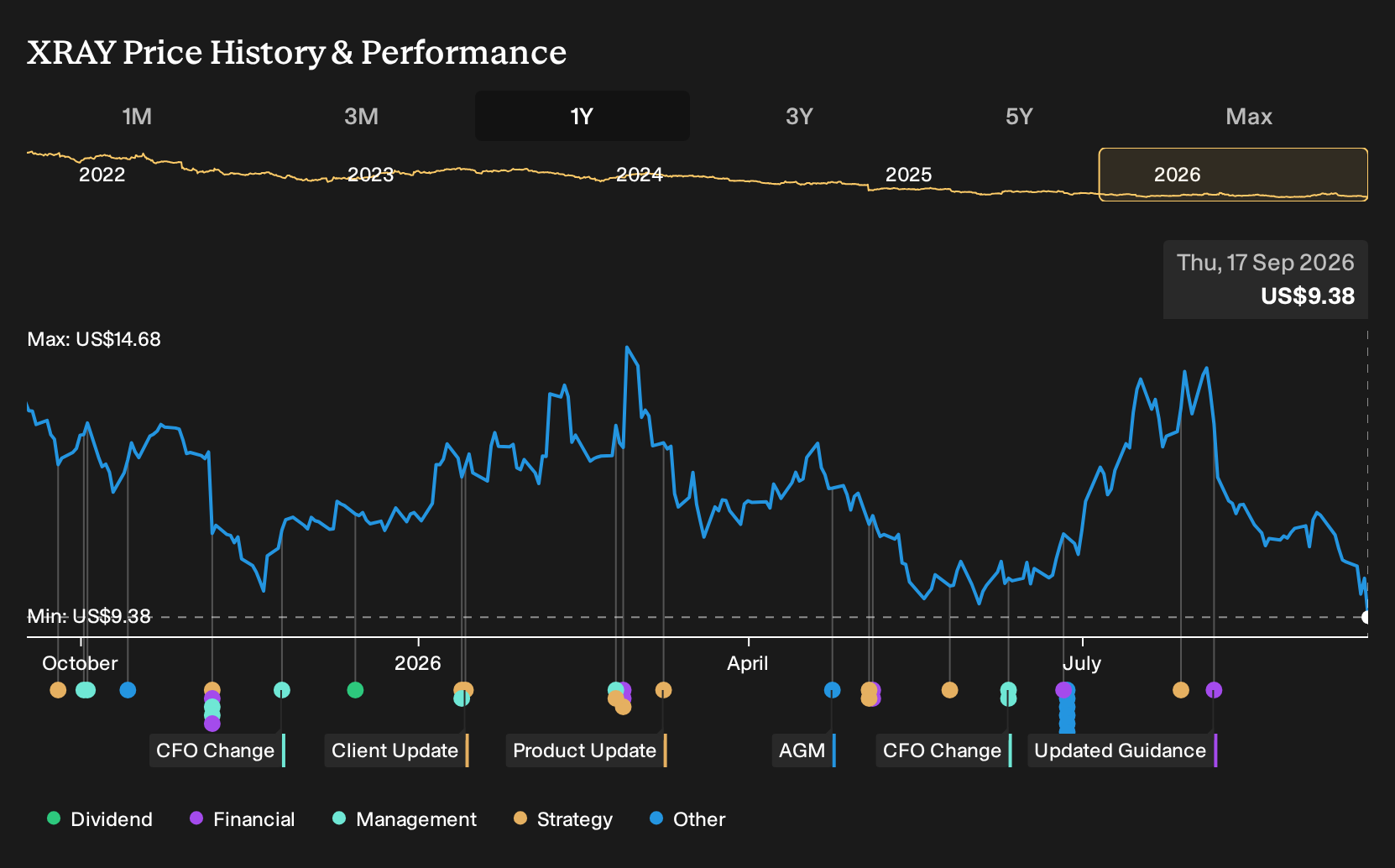Open the Client Update event label
The image size is (1395, 868).
click(396, 750)
